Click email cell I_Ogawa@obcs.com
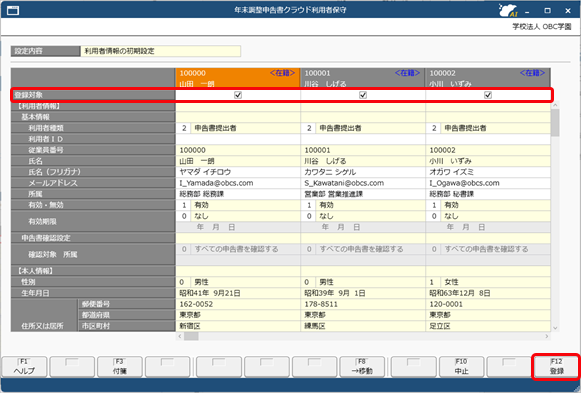Screen dimensions: 581x393 pos(488,183)
